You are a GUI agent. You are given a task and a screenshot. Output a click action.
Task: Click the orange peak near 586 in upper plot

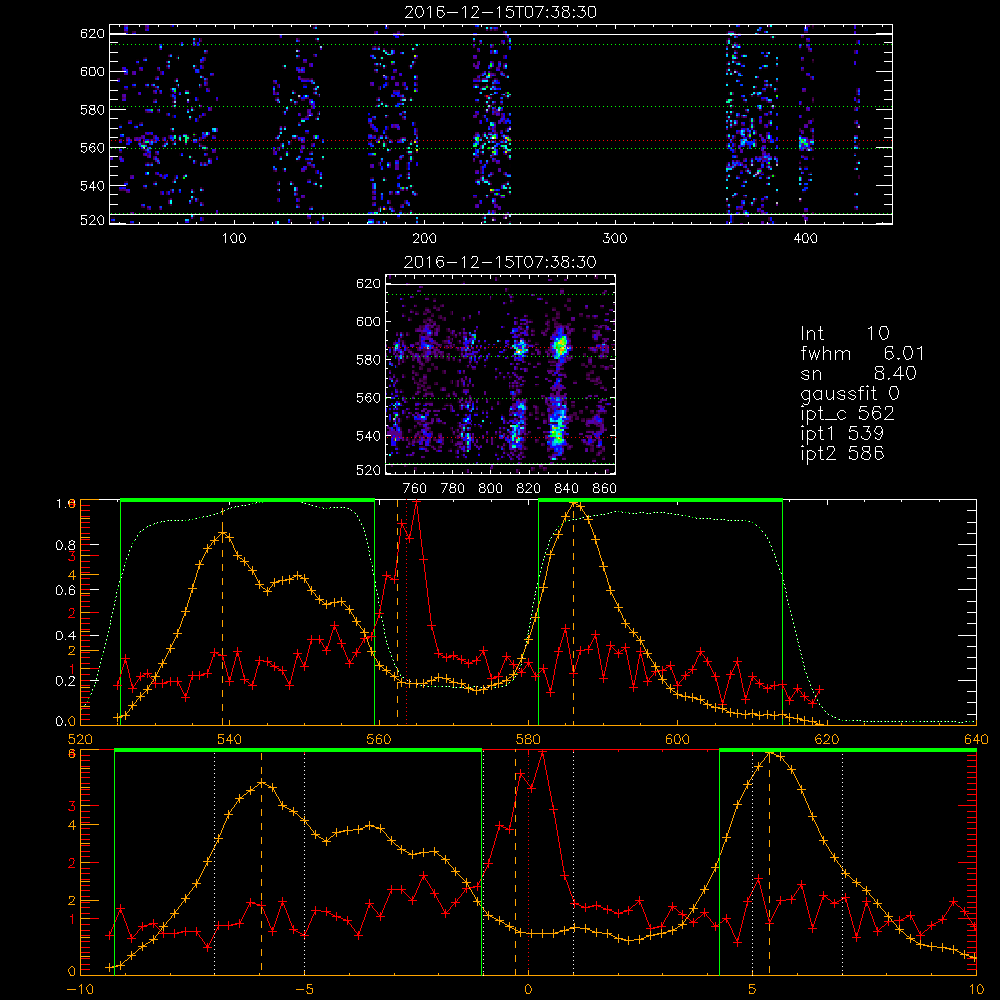pos(576,504)
